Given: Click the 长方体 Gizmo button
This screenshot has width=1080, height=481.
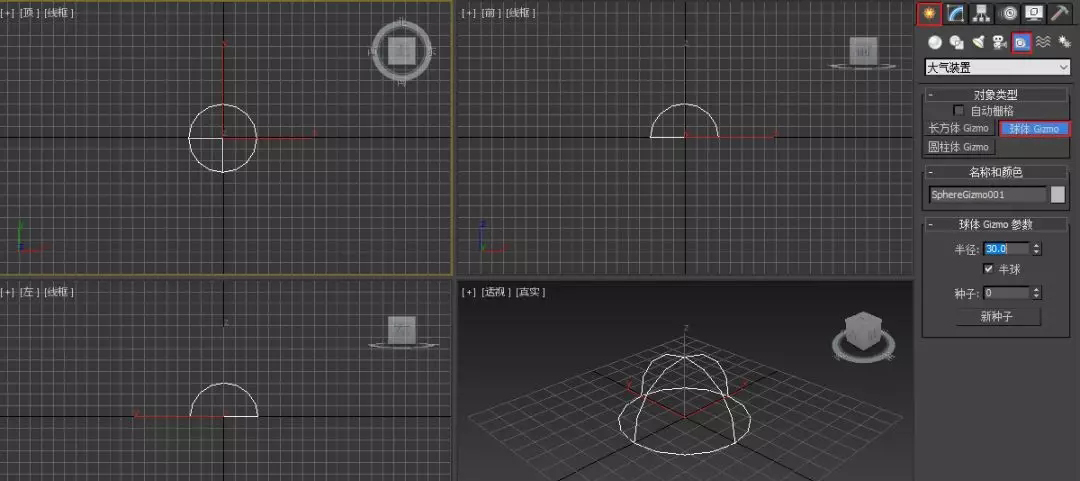Looking at the screenshot, I should (x=959, y=129).
